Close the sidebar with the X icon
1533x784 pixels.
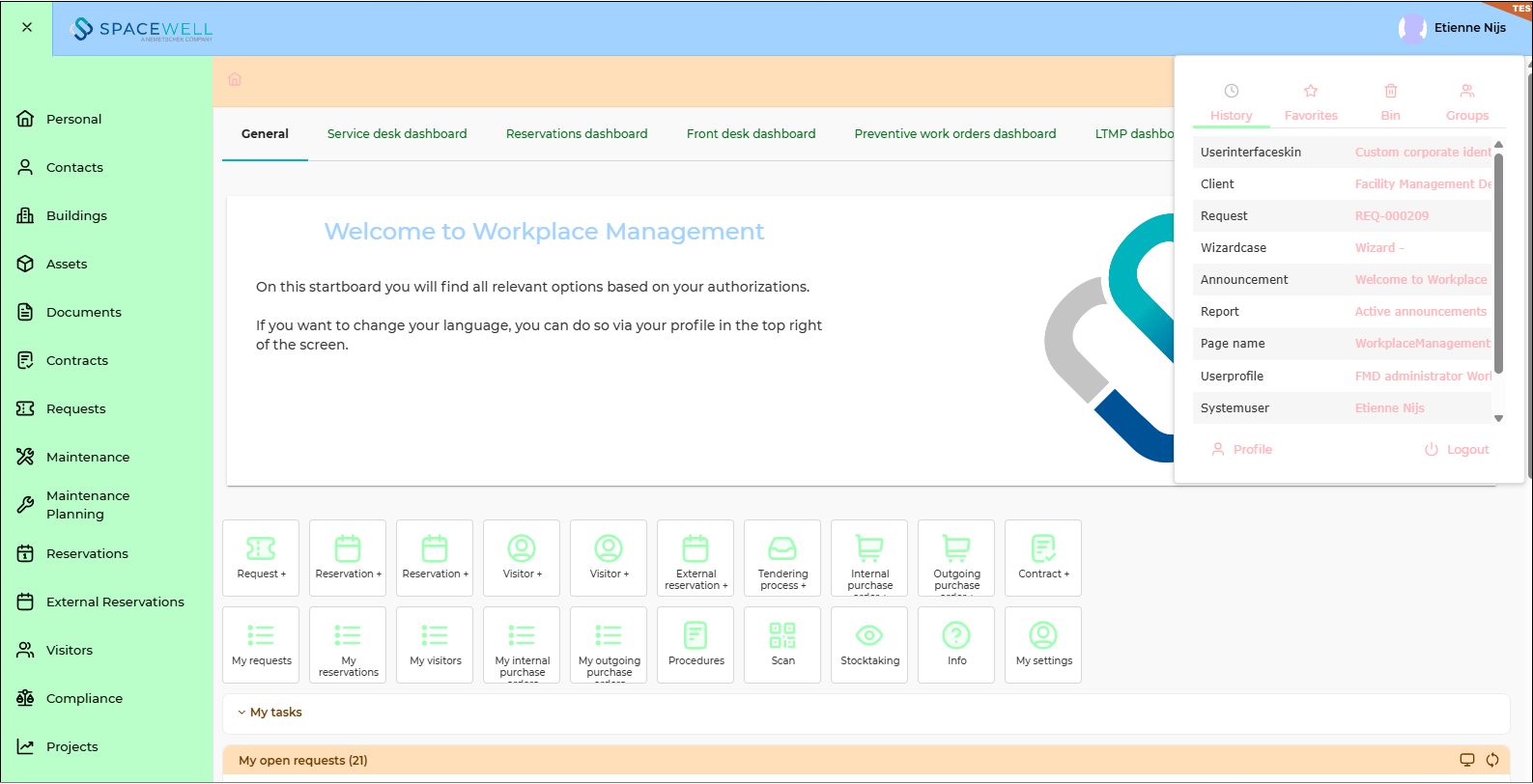27,27
